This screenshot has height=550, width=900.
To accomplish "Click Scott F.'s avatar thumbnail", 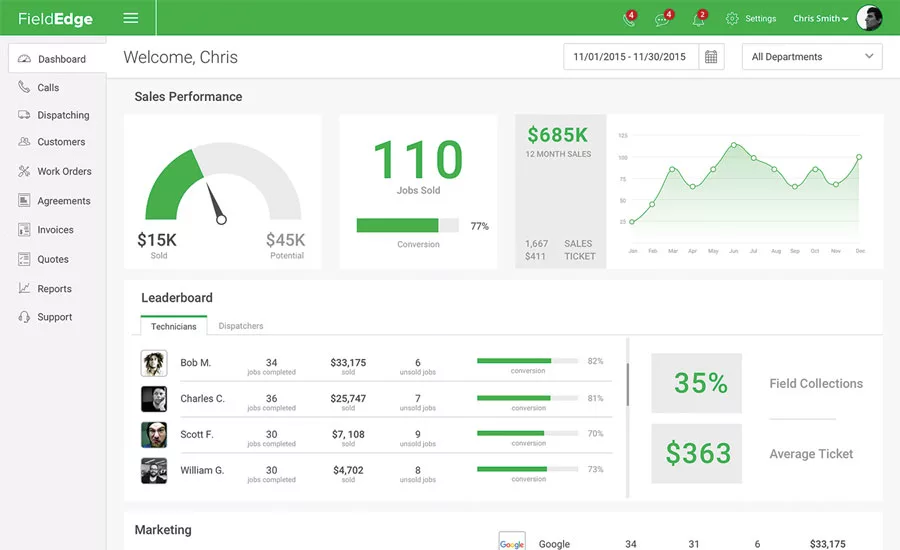I will 154,435.
